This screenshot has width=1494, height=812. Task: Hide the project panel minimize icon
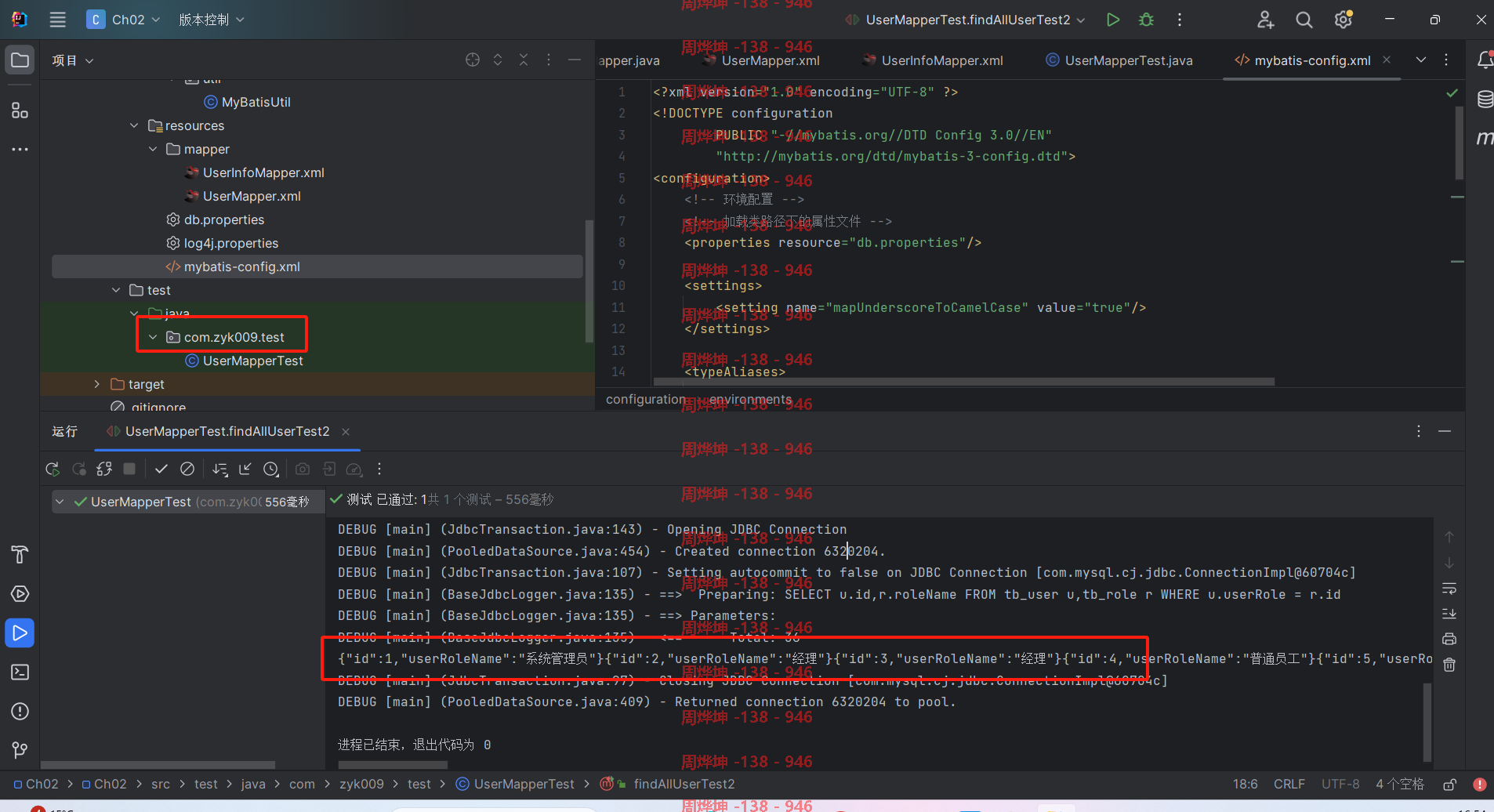pos(575,60)
